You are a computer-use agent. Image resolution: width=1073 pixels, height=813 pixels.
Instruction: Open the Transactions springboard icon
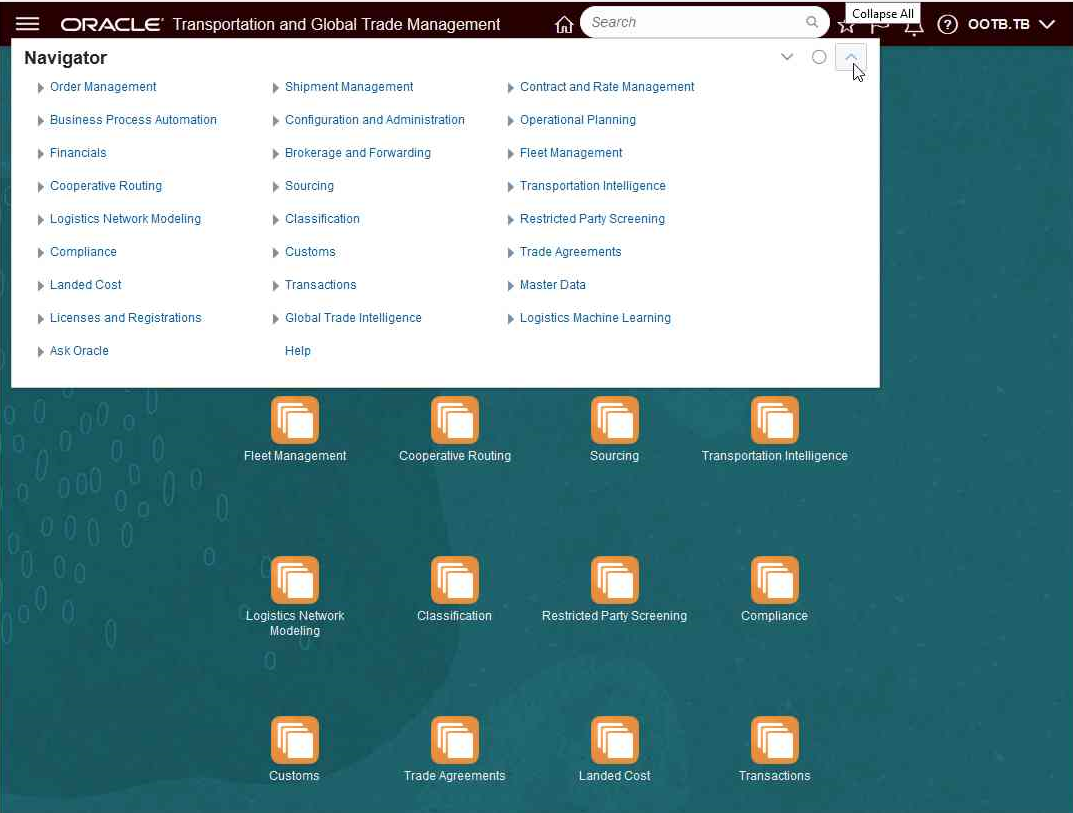775,740
